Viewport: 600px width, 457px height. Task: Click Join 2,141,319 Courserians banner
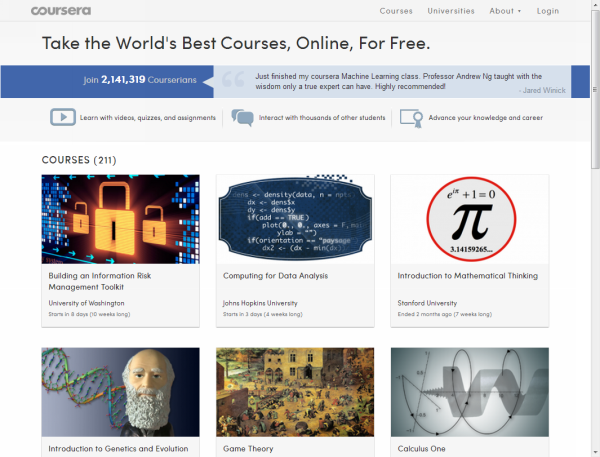(107, 82)
